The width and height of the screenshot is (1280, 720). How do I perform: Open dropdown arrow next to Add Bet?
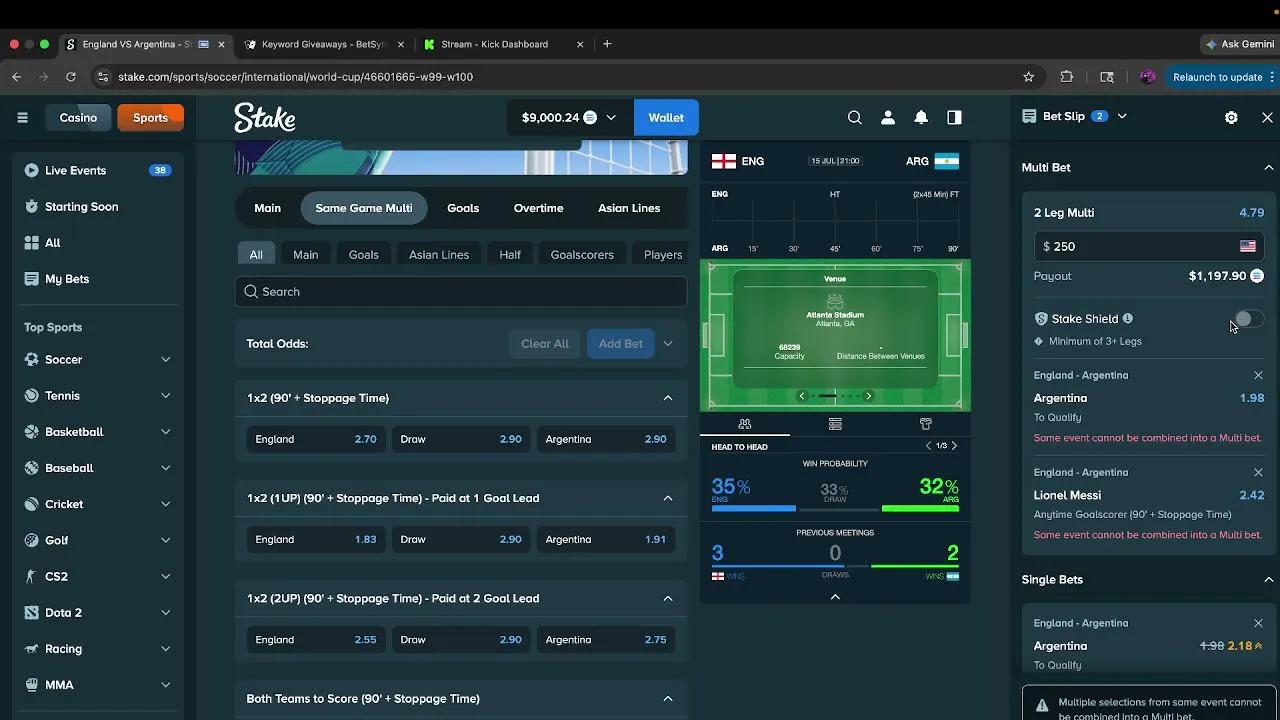(668, 344)
